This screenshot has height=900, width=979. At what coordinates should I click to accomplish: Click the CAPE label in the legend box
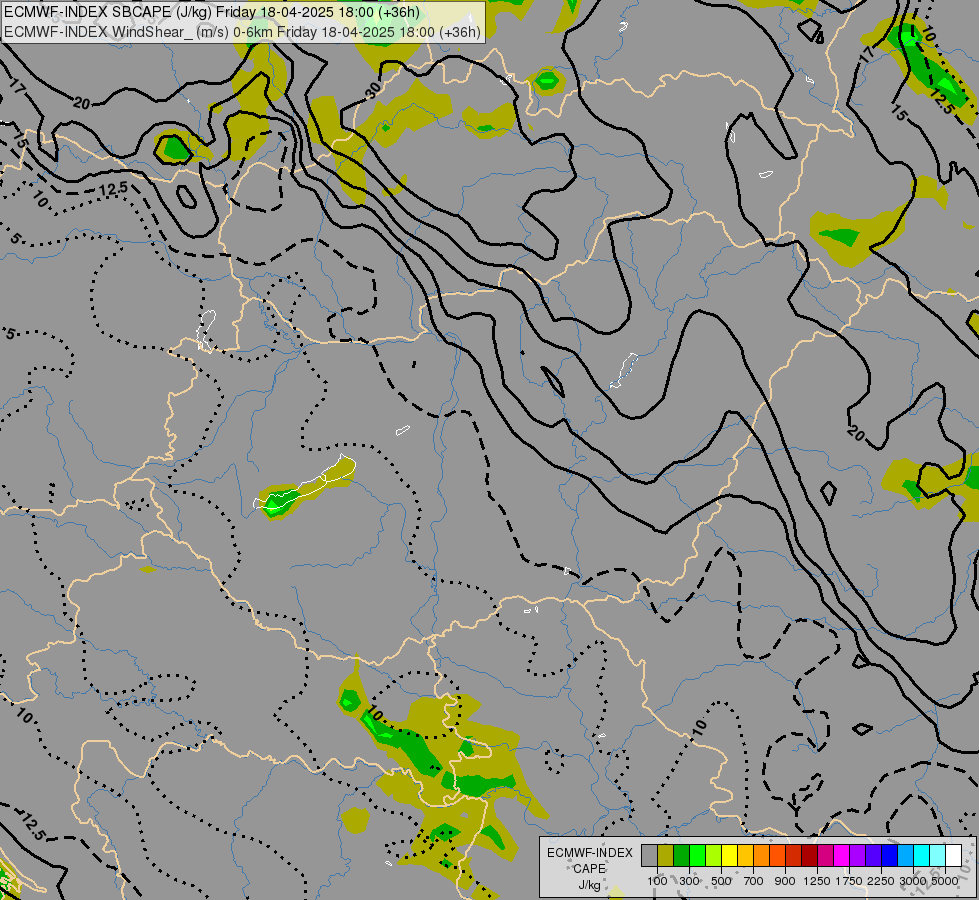589,869
